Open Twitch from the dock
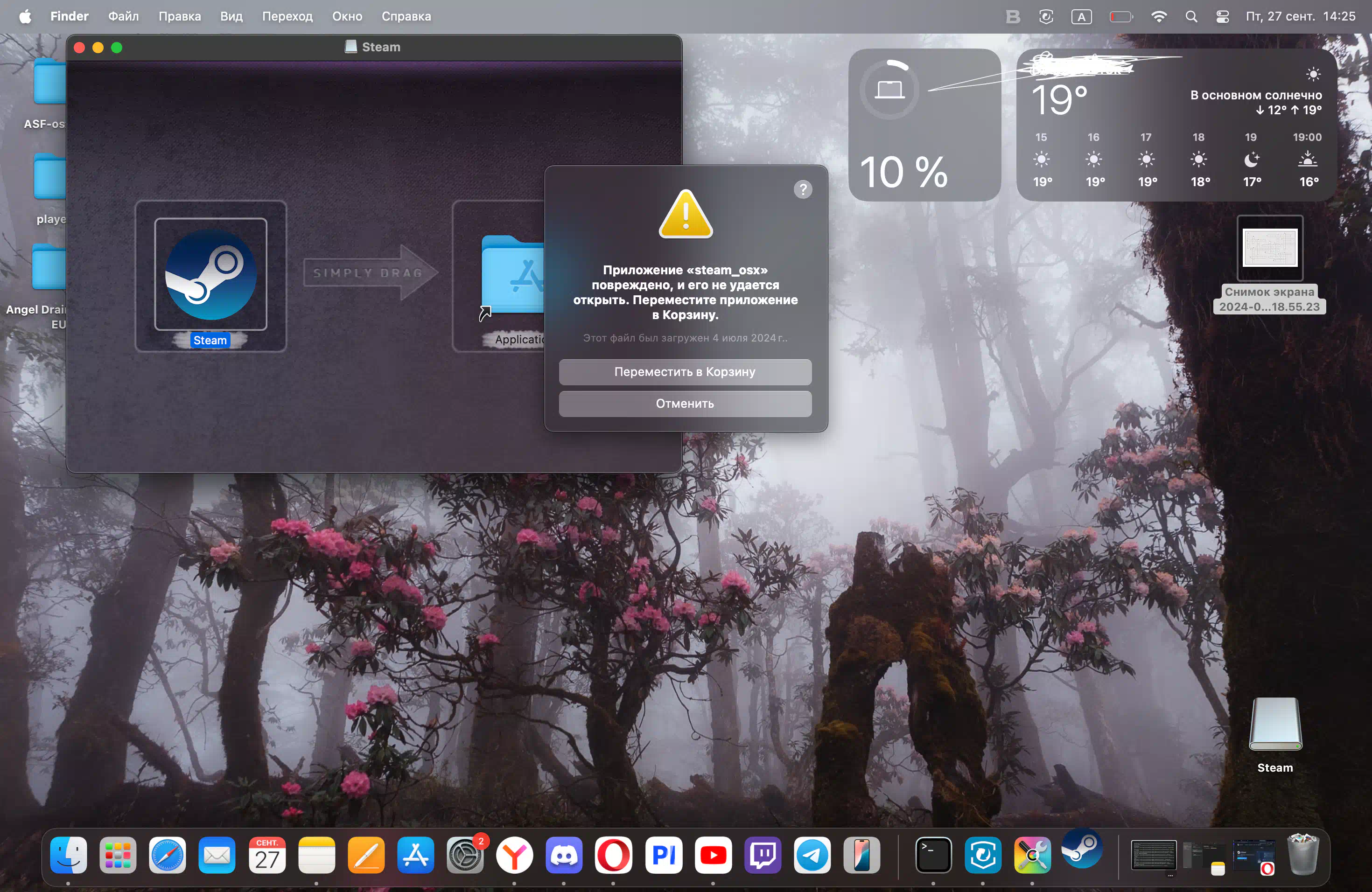The width and height of the screenshot is (1372, 892). (763, 855)
